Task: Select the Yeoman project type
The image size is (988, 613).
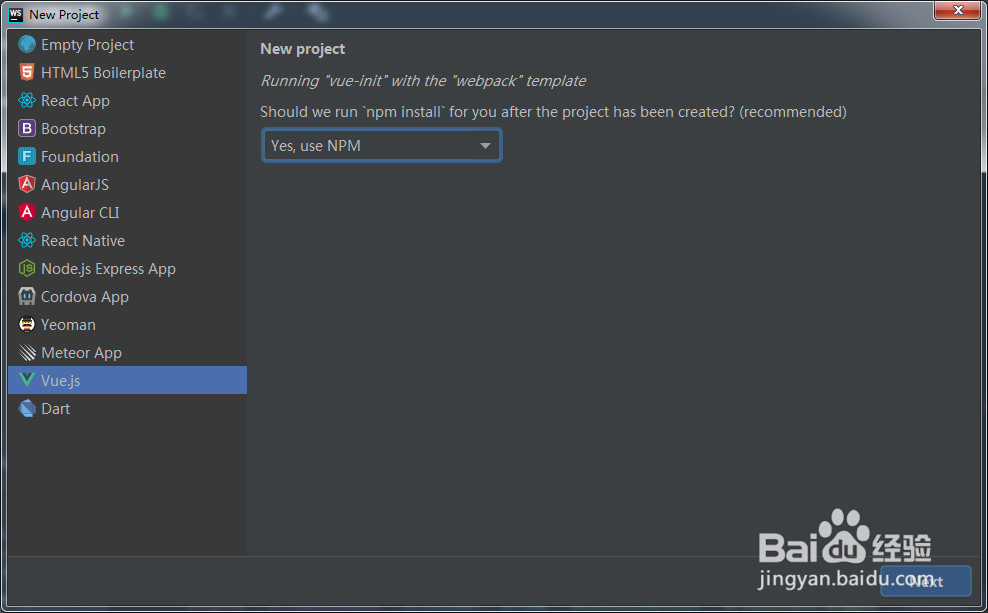Action: [x=68, y=325]
